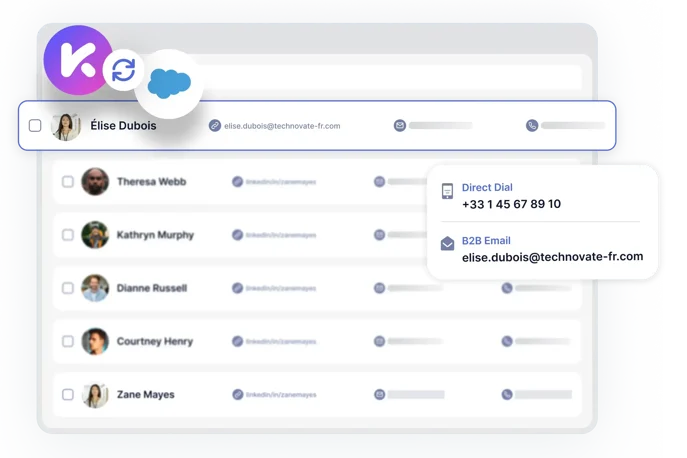The width and height of the screenshot is (687, 458).
Task: Open Dianne Russell LinkedIn link
Action: [281, 288]
